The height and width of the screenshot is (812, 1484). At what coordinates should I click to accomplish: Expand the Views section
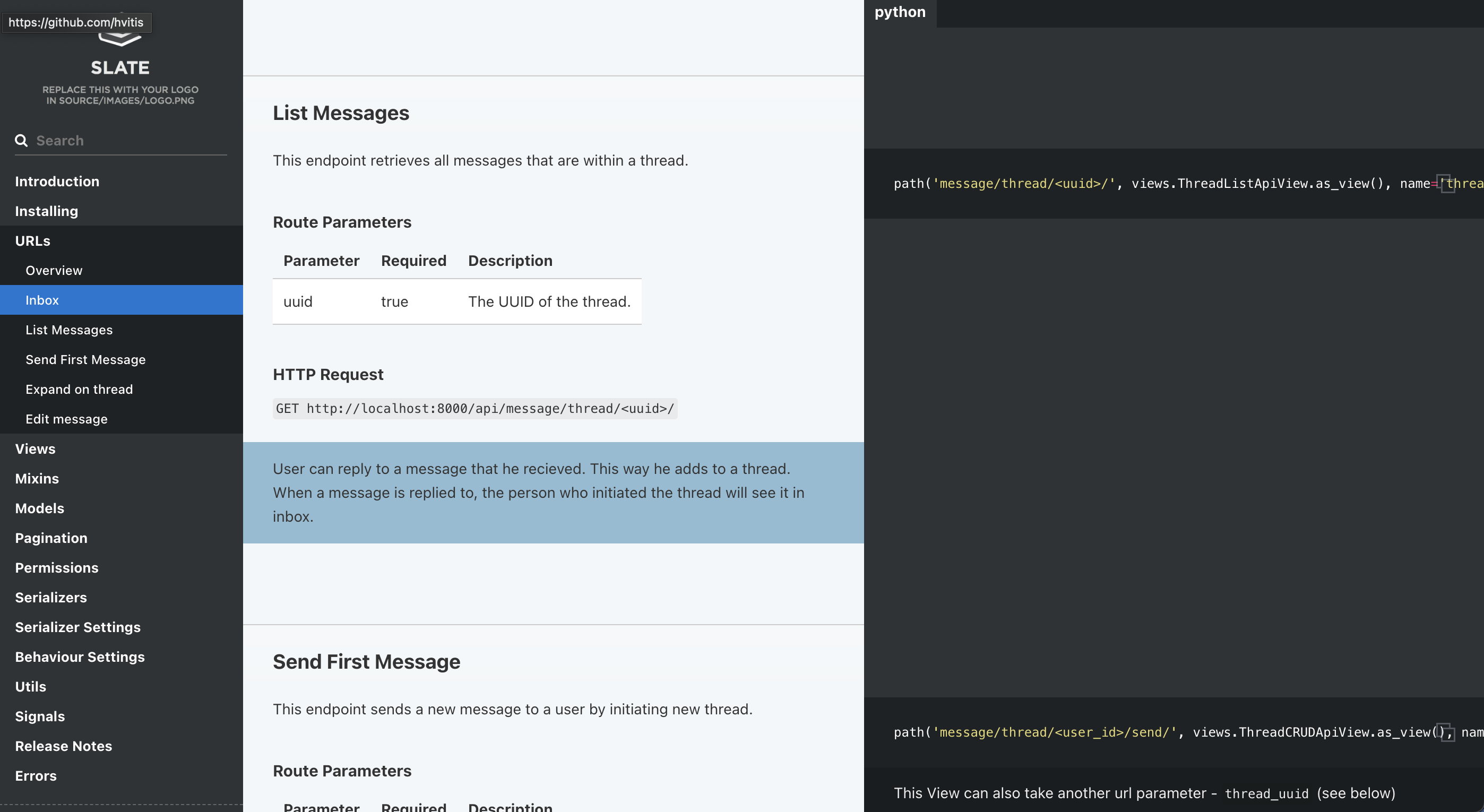35,448
